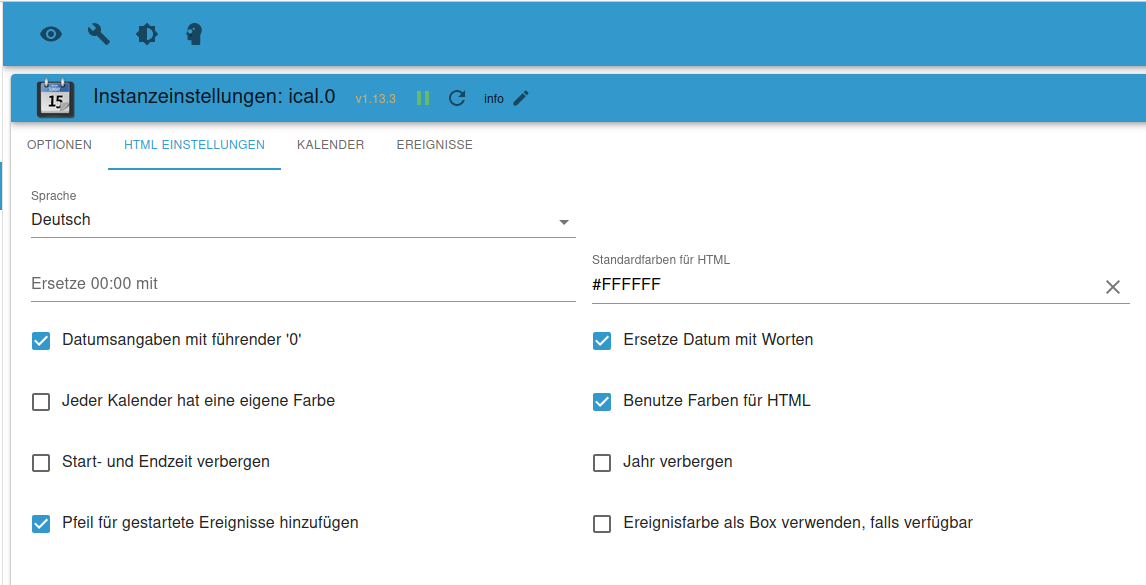Viewport: 1146px width, 585px height.
Task: Click the ical calendar adapter icon
Action: point(56,98)
